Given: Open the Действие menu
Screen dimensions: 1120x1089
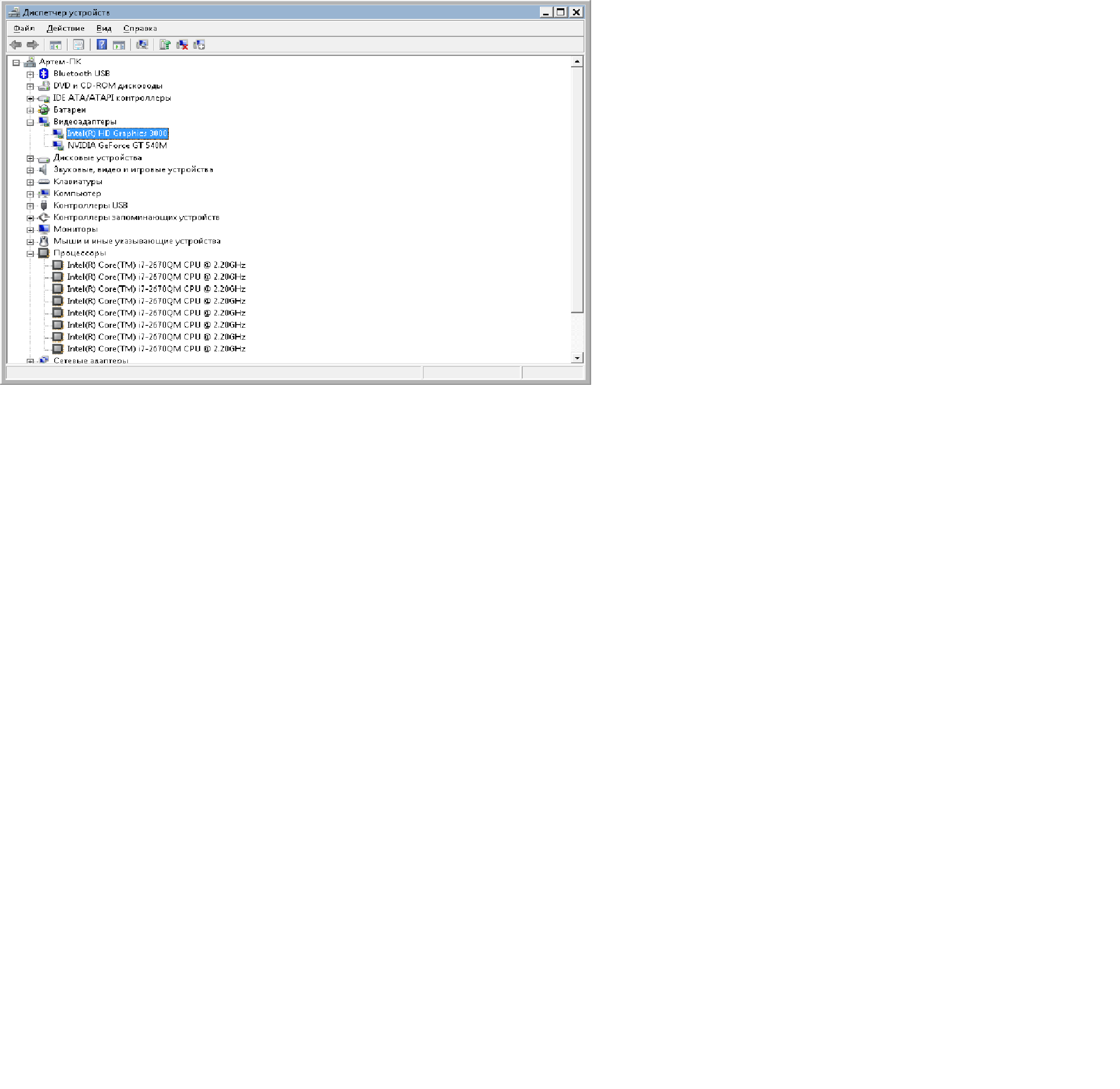Looking at the screenshot, I should [66, 28].
